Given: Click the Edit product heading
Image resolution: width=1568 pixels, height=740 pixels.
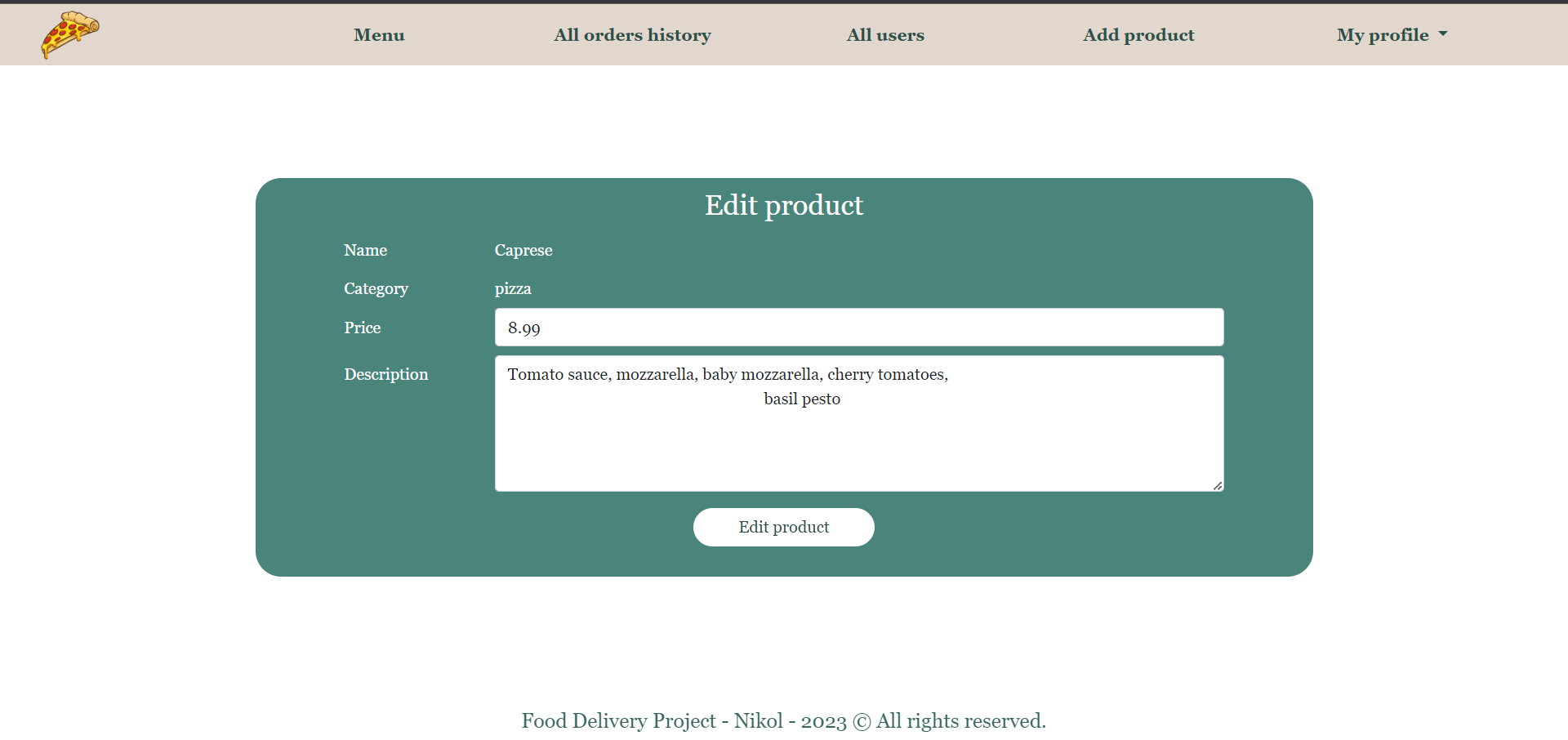Looking at the screenshot, I should (784, 205).
